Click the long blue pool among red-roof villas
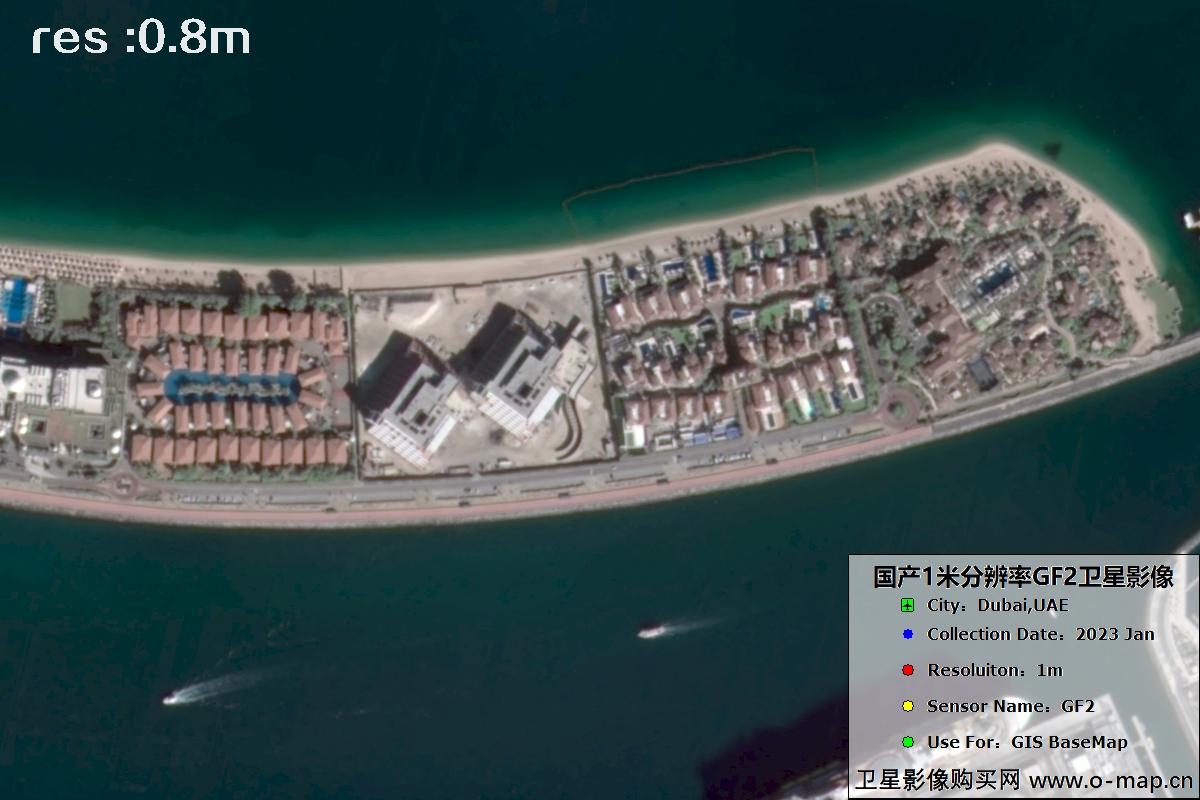The image size is (1200, 800). click(232, 386)
